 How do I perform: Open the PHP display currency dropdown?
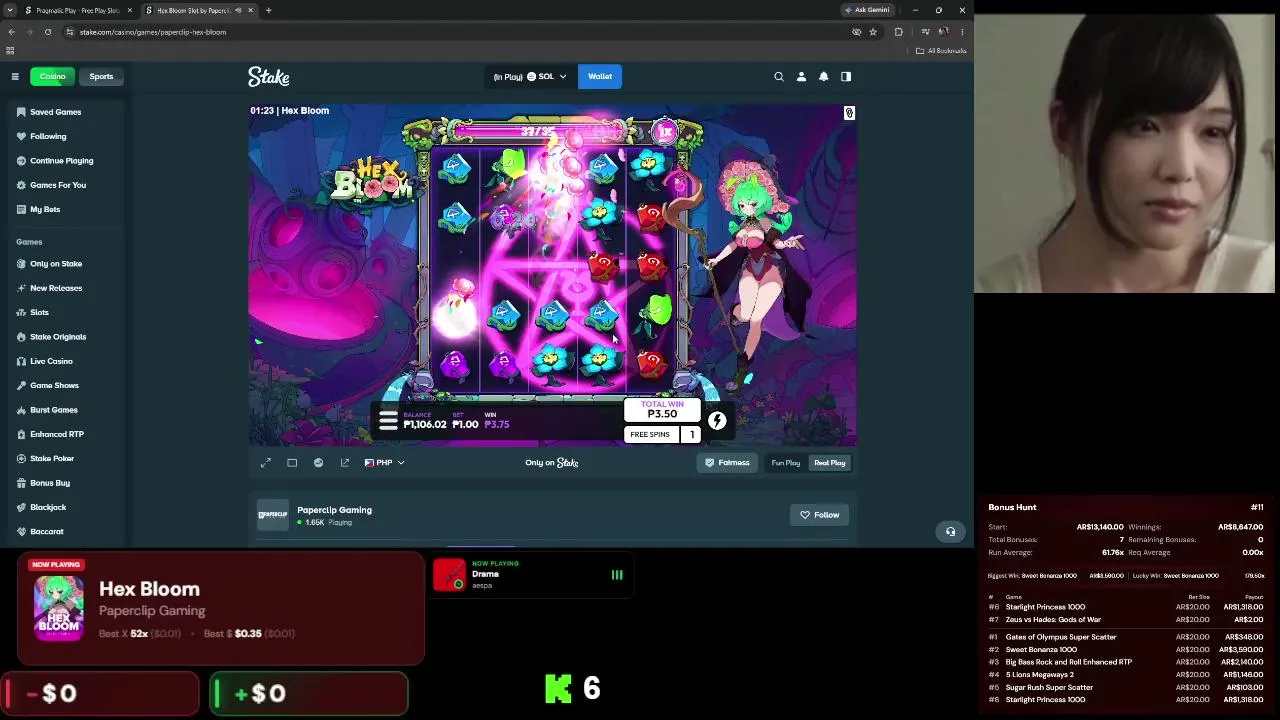(x=385, y=463)
